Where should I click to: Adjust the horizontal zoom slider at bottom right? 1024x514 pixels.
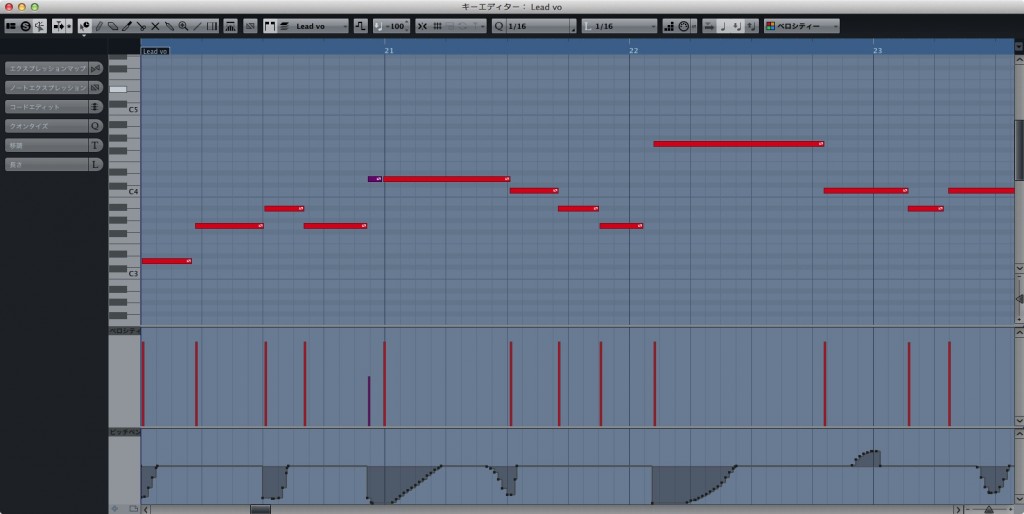989,509
